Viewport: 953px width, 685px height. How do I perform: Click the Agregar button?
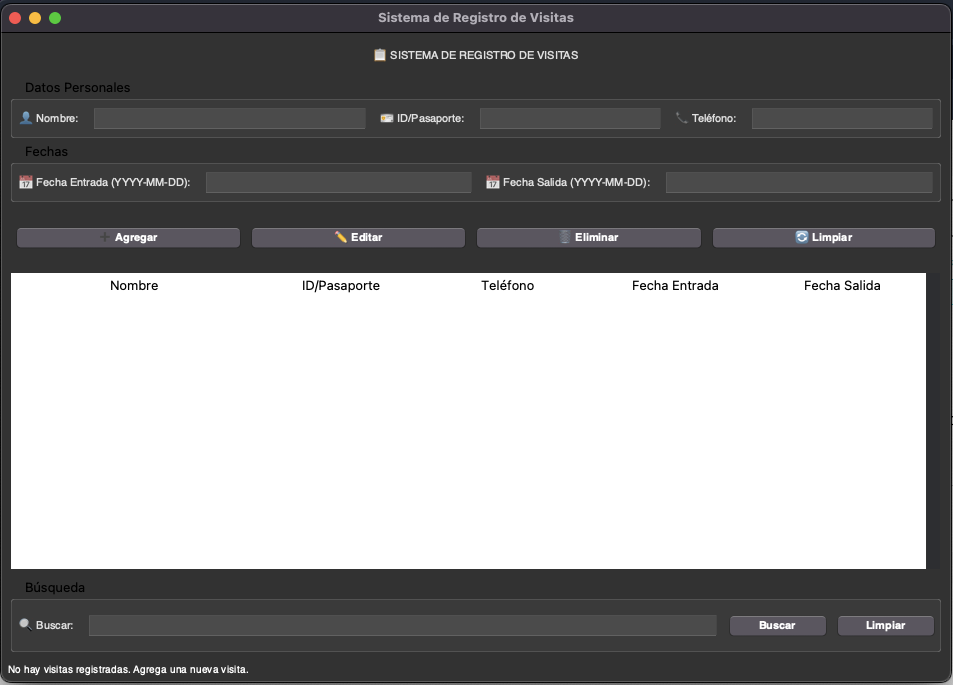128,238
